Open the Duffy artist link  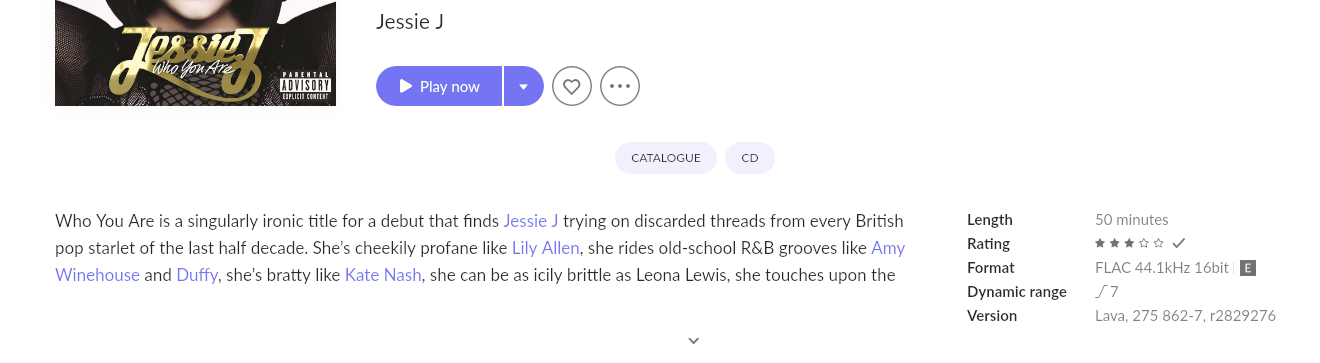[x=197, y=274]
